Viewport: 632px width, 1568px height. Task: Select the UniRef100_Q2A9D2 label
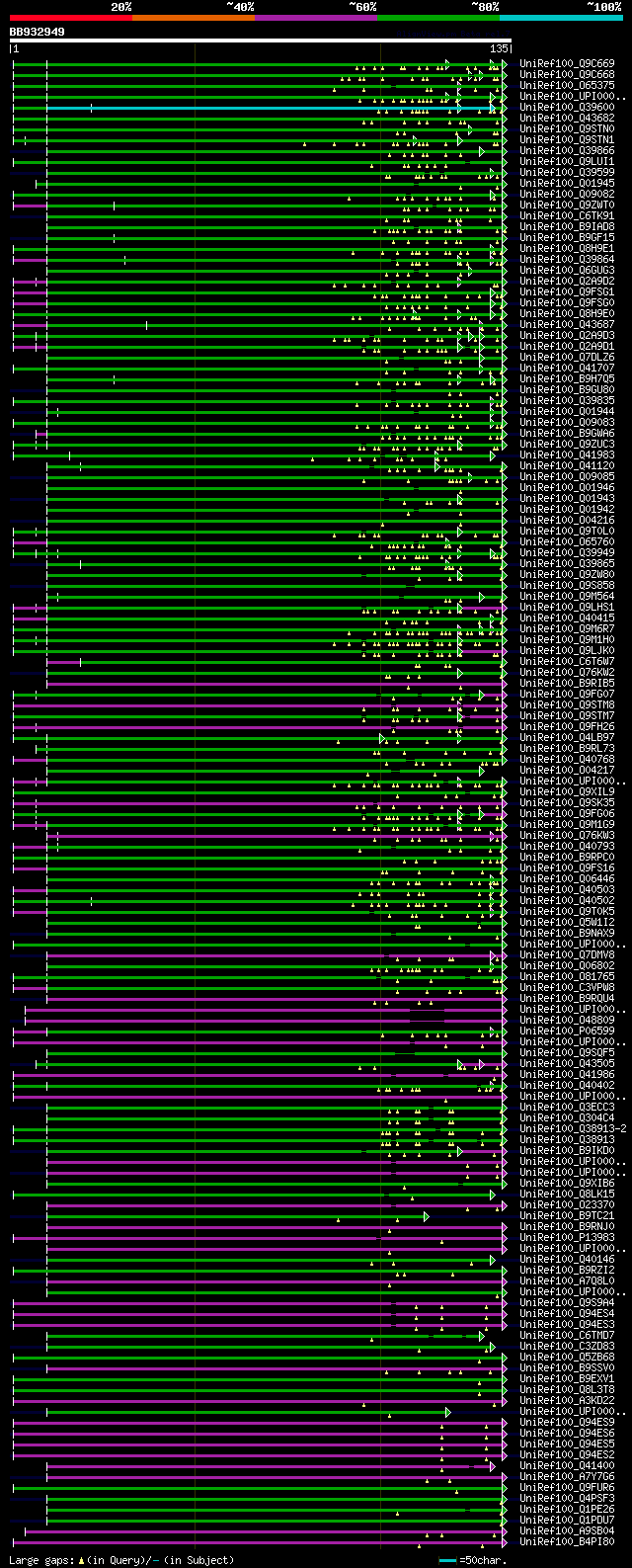click(x=567, y=281)
